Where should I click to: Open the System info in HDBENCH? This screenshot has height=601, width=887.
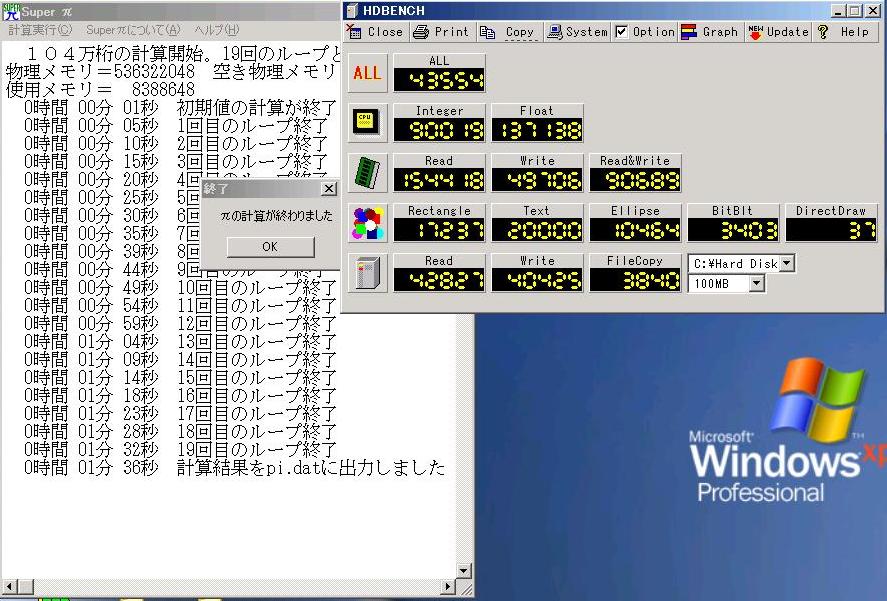(x=578, y=32)
